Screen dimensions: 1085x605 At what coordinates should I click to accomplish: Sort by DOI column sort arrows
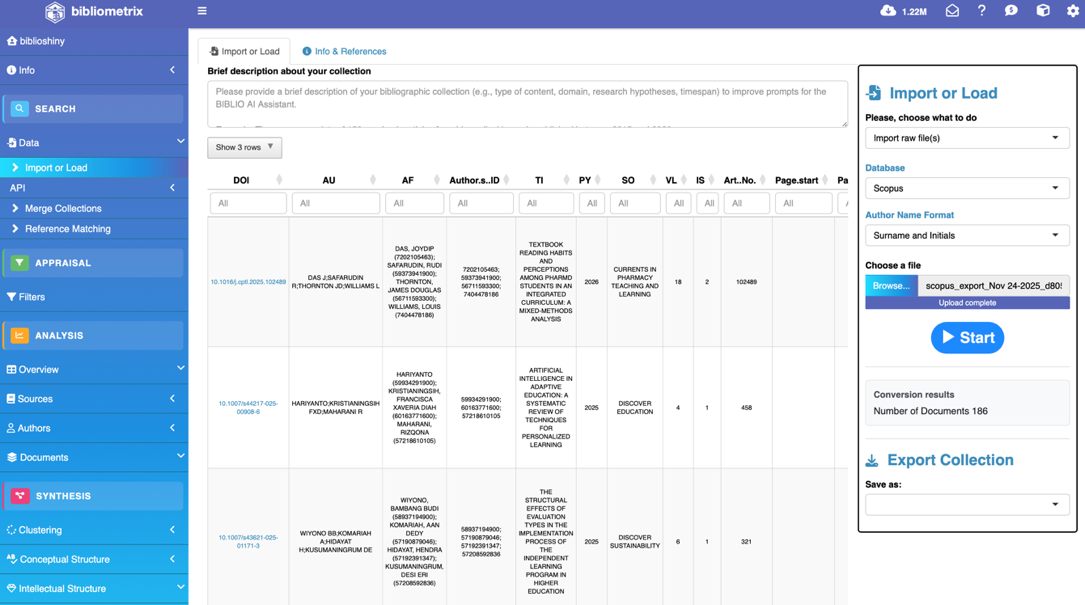(x=279, y=180)
